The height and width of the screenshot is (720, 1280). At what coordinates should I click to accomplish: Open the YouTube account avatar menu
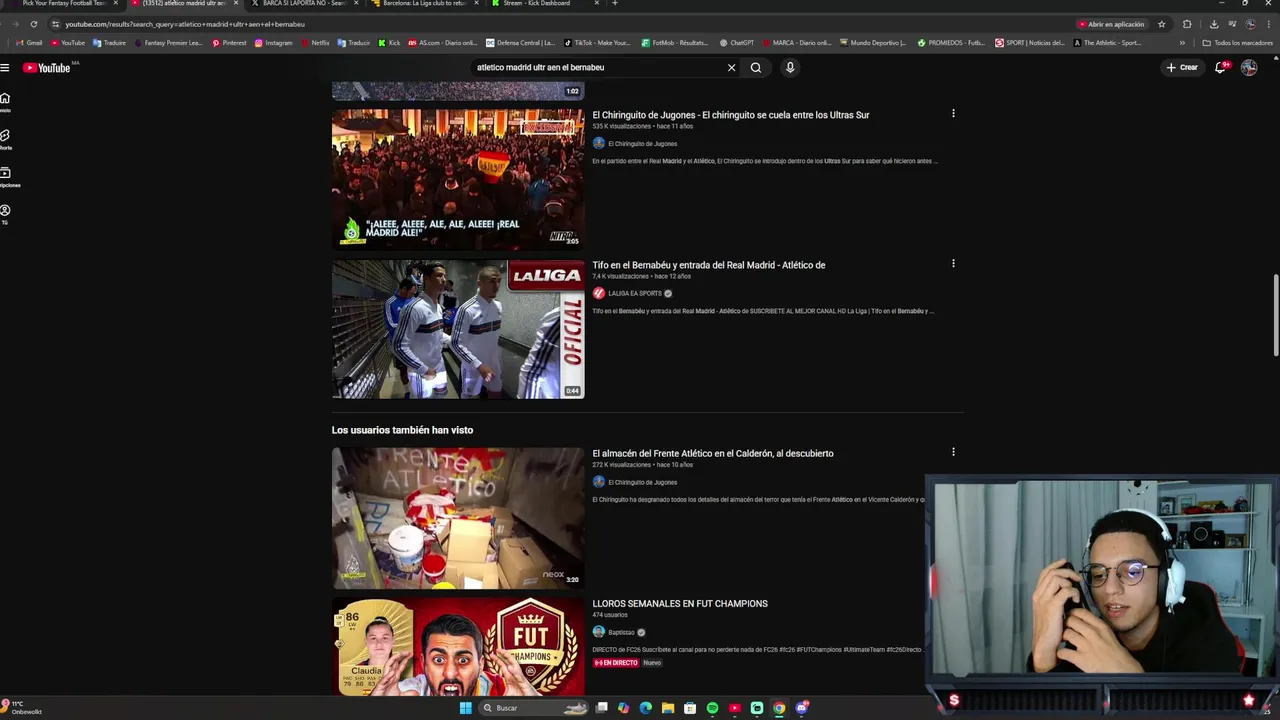click(x=1249, y=68)
